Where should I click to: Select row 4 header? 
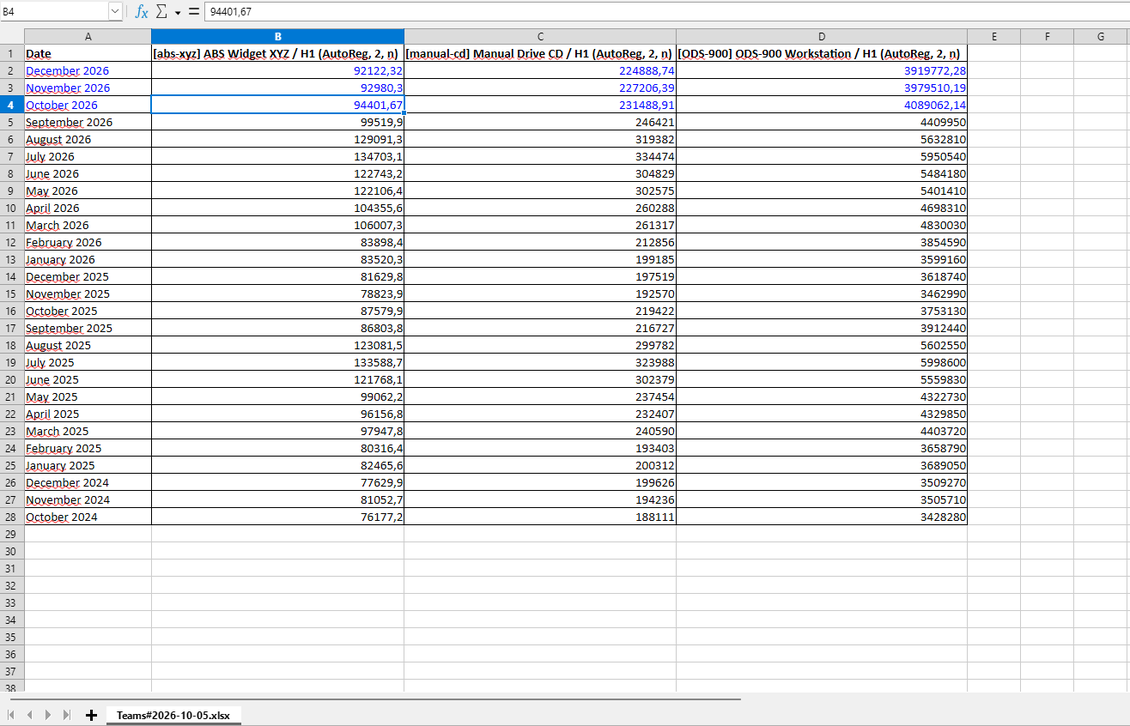(x=12, y=105)
